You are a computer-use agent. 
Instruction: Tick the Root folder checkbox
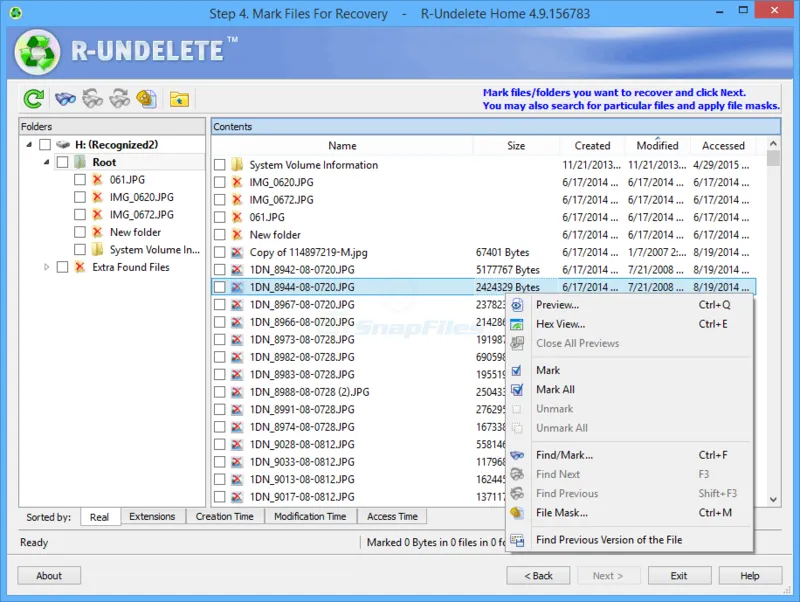click(x=62, y=162)
